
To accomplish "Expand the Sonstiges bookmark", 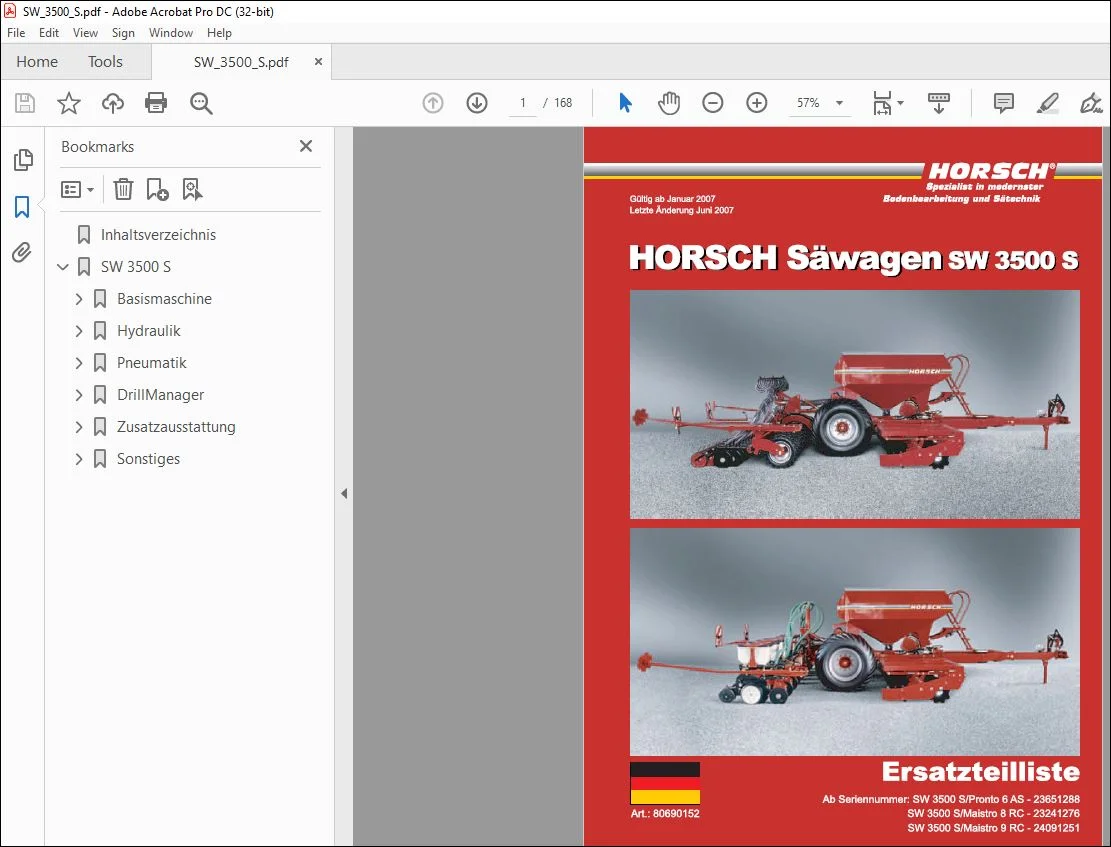I will [79, 459].
